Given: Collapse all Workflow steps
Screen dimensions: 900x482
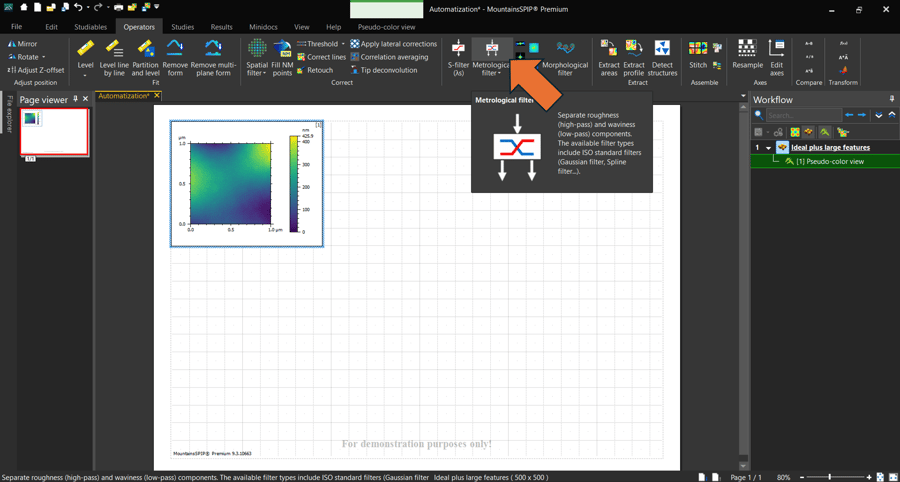Looking at the screenshot, I should [x=892, y=115].
